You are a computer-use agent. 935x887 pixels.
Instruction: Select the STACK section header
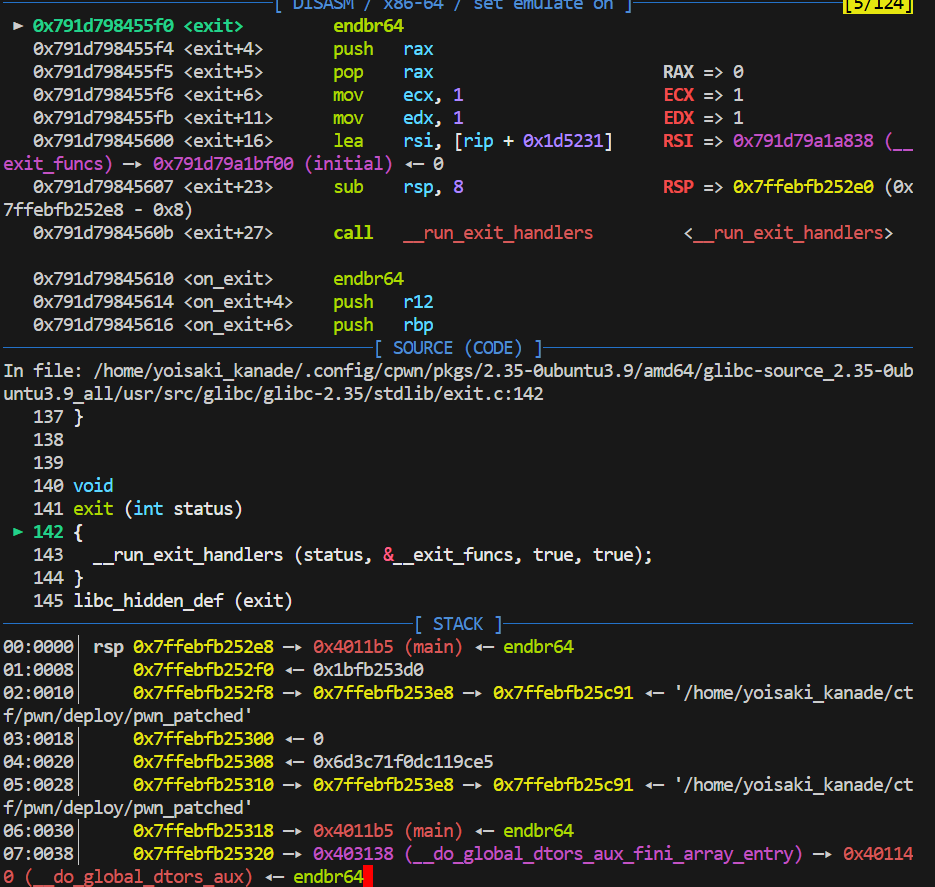[x=458, y=624]
